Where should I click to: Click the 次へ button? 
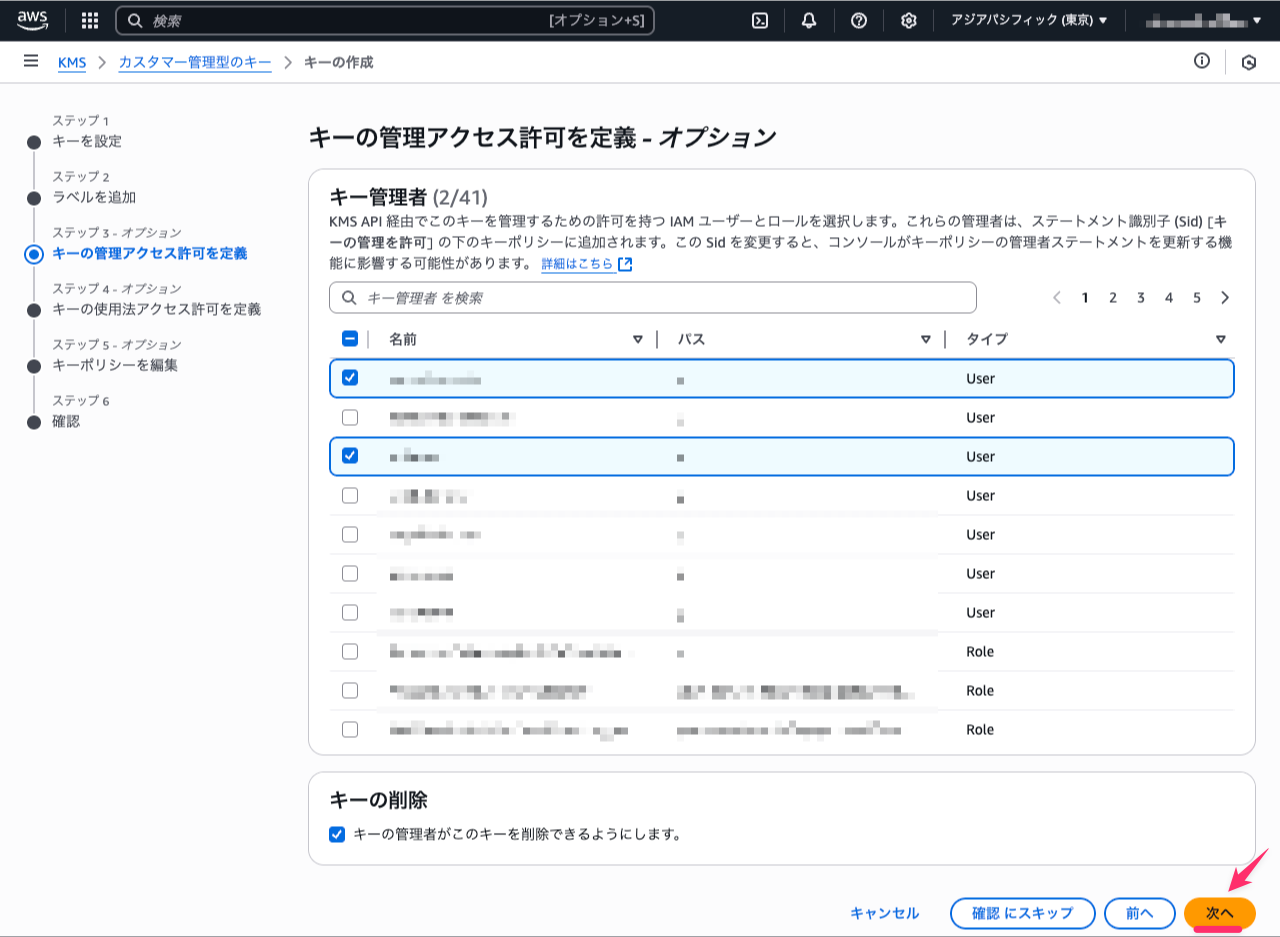[x=1220, y=913]
